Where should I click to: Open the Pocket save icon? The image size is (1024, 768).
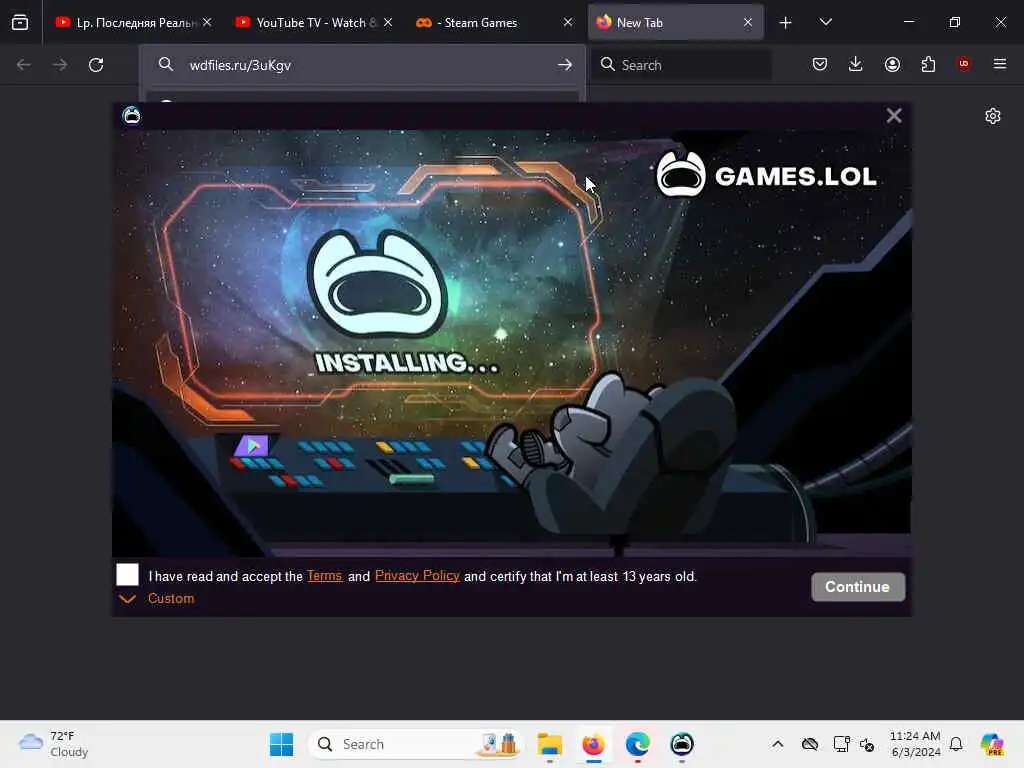[820, 64]
